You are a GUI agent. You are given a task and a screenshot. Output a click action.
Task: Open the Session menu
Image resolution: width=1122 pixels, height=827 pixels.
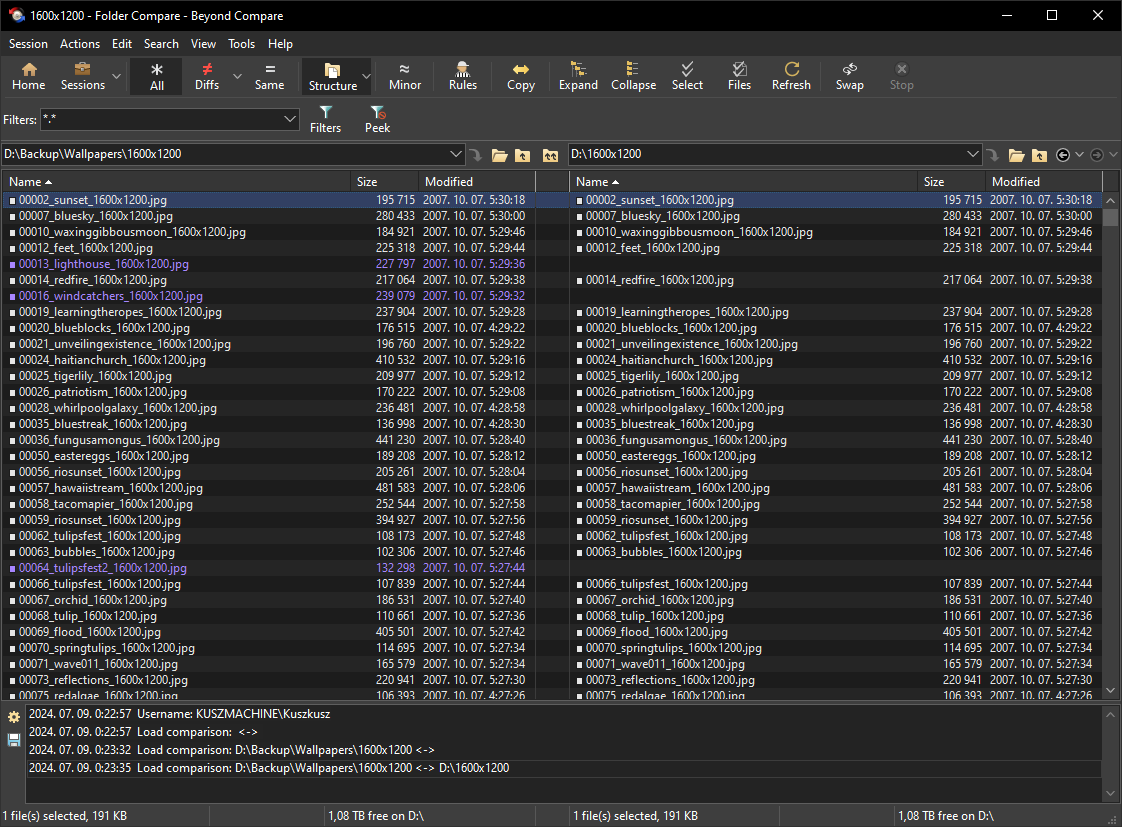(x=28, y=44)
